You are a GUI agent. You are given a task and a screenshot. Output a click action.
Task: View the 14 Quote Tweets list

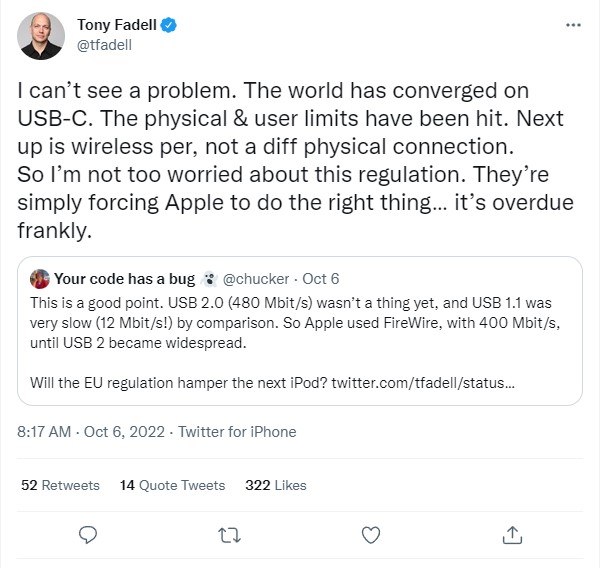point(172,485)
